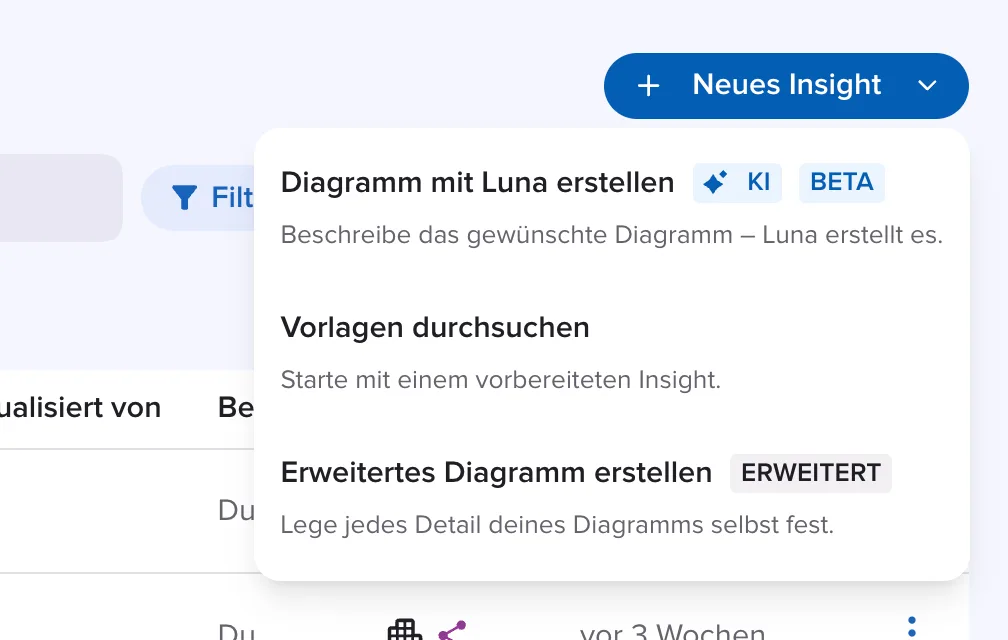Image resolution: width=1008 pixels, height=640 pixels.
Task: Open the Filter button text
Action: [232, 197]
